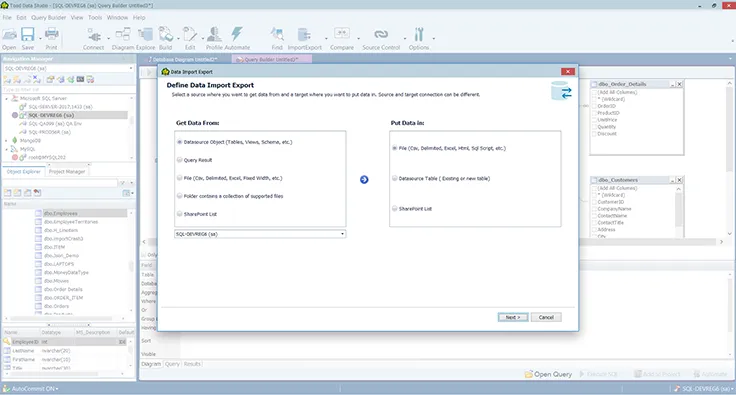This screenshot has height=395, width=736.
Task: Open the ImportExport dropdown arrow
Action: (326, 38)
